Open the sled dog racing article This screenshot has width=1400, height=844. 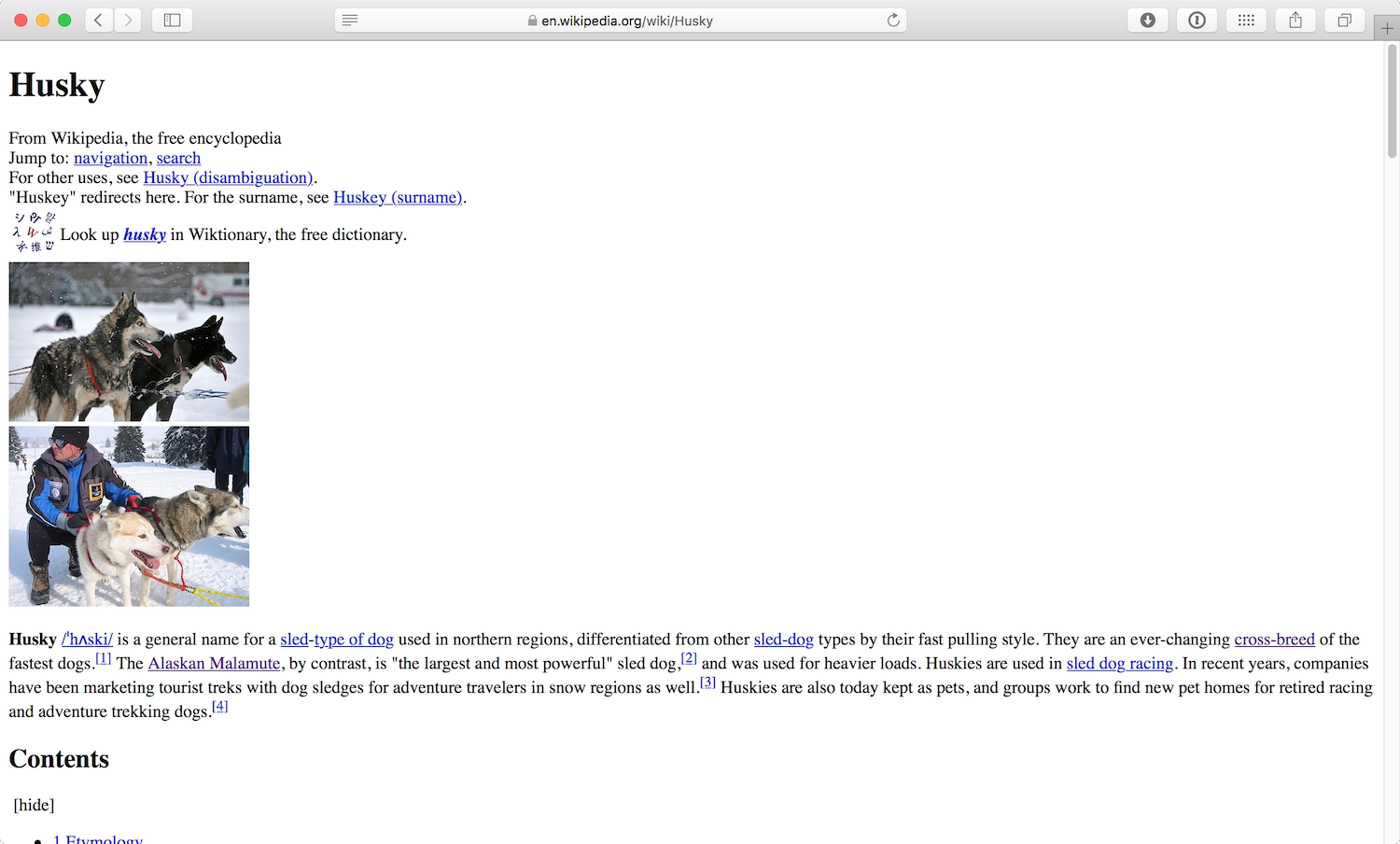(x=1119, y=663)
